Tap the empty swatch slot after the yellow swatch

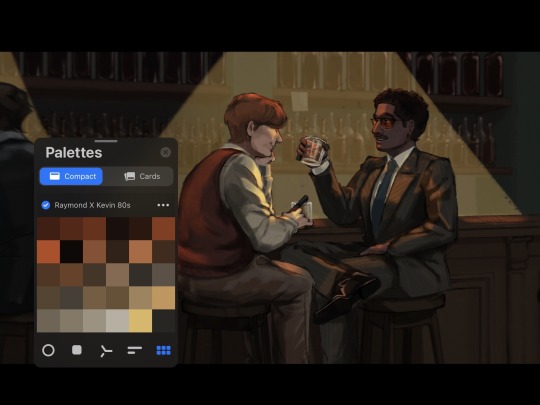pos(164,321)
